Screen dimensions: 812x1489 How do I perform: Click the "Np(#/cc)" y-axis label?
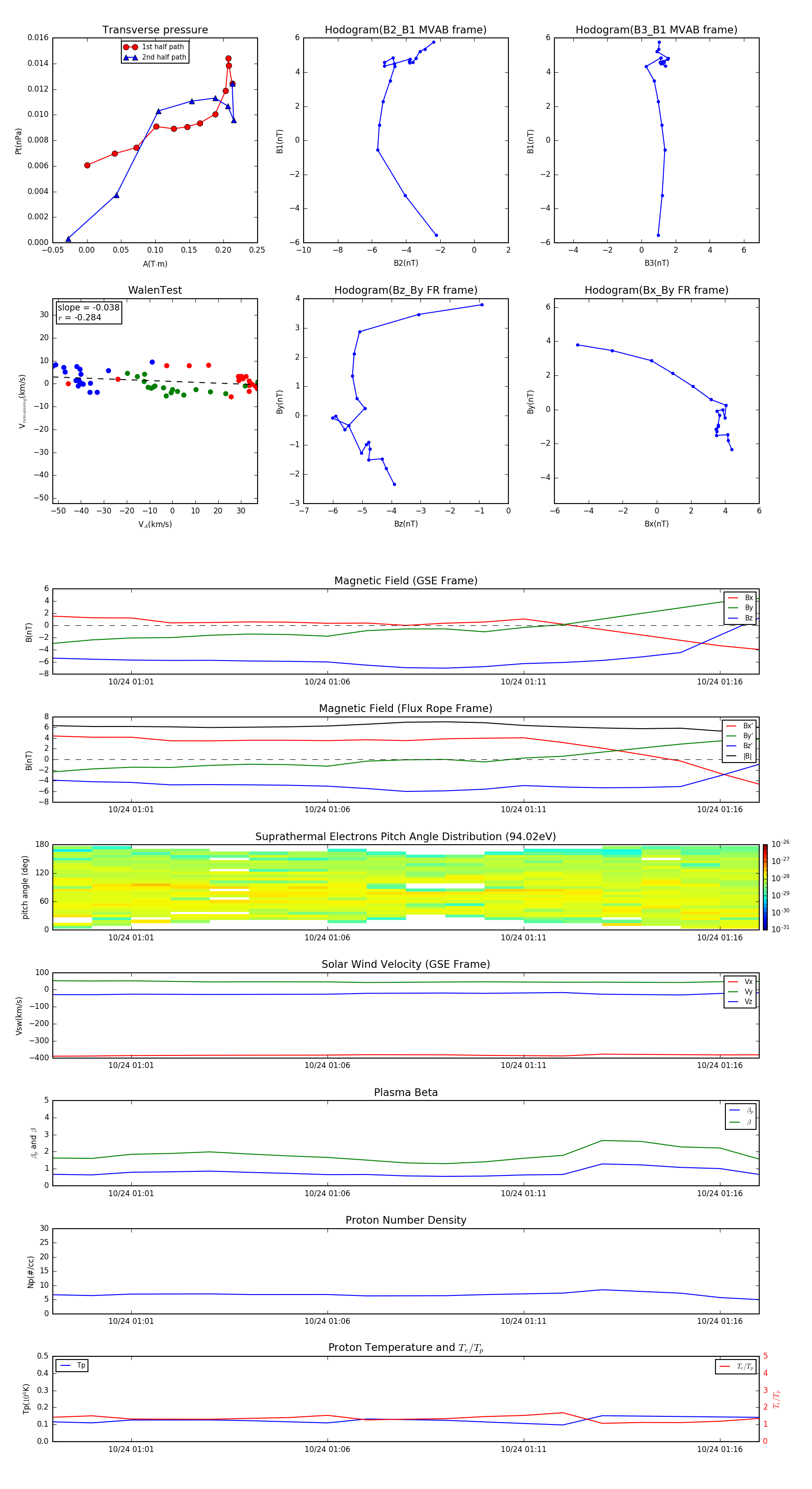point(31,1272)
